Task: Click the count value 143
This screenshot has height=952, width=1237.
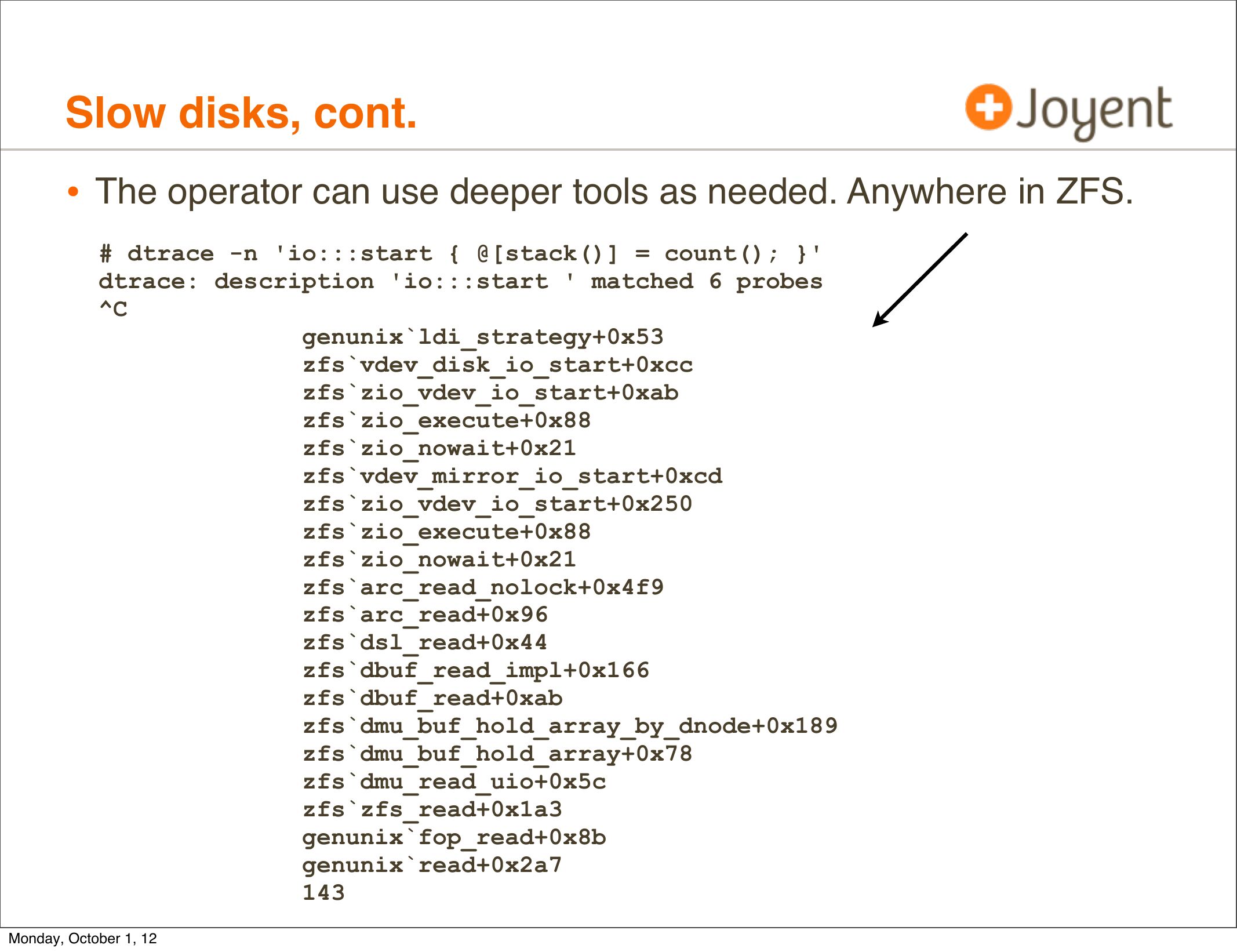Action: 323,892
